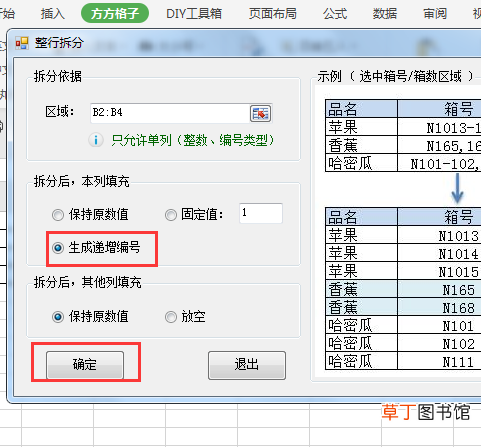The width and height of the screenshot is (481, 447).
Task: Click the 拆分依据 group label
Action: coord(58,76)
